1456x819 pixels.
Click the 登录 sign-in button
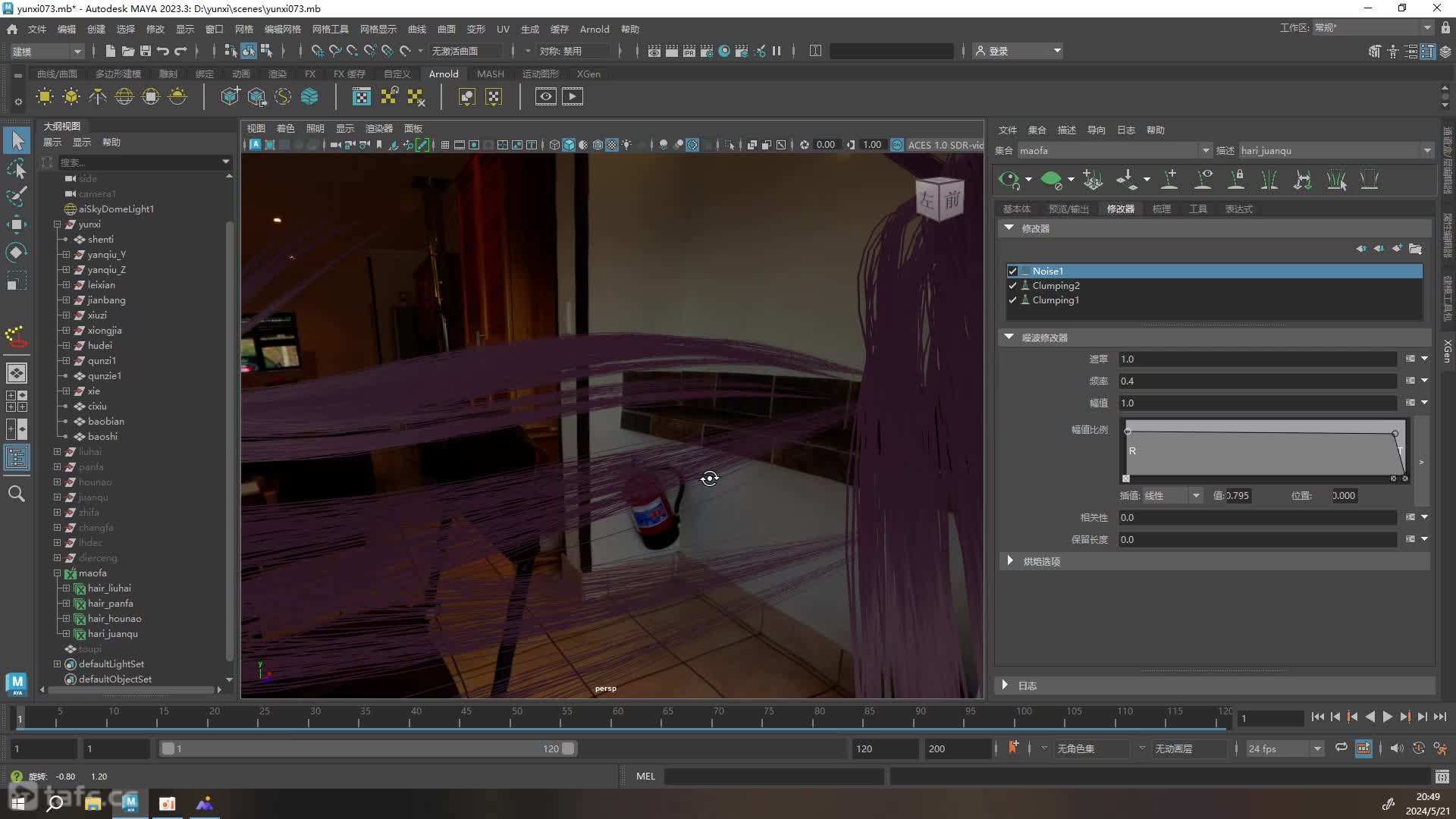[x=1017, y=51]
